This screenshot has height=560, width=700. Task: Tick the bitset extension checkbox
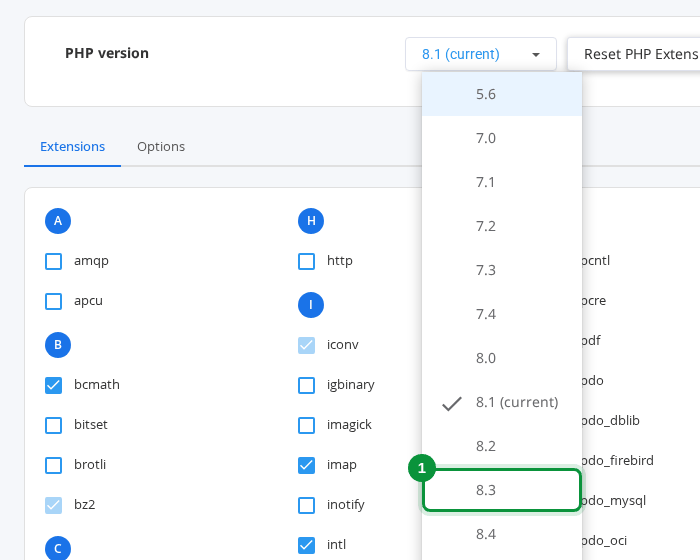click(54, 425)
